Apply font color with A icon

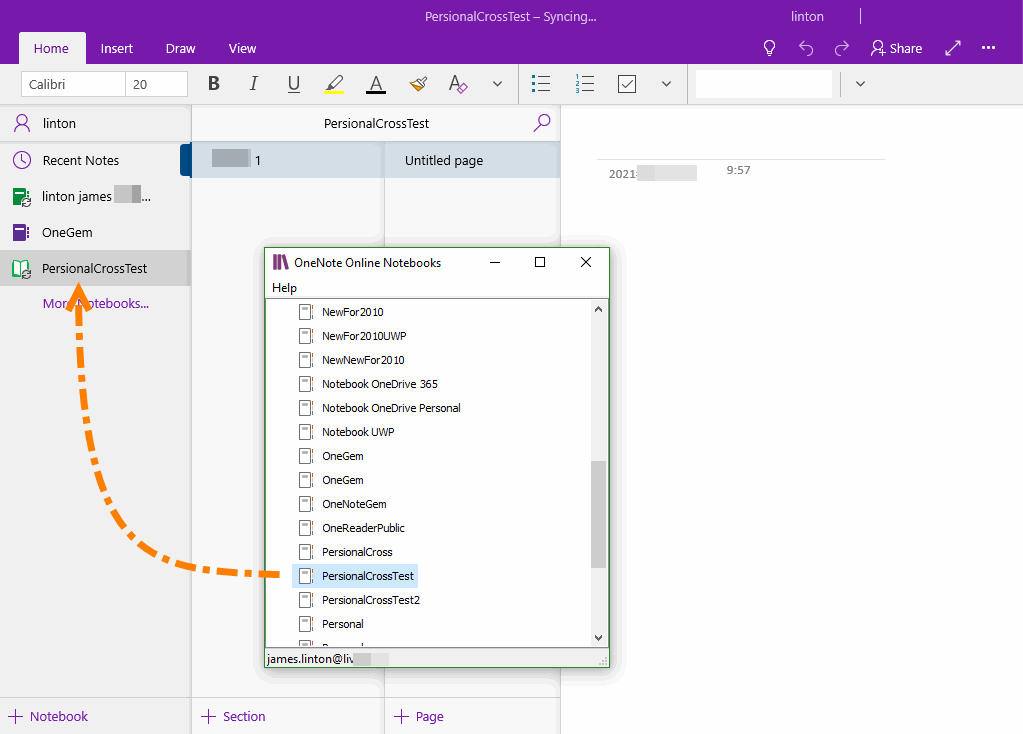coord(375,84)
